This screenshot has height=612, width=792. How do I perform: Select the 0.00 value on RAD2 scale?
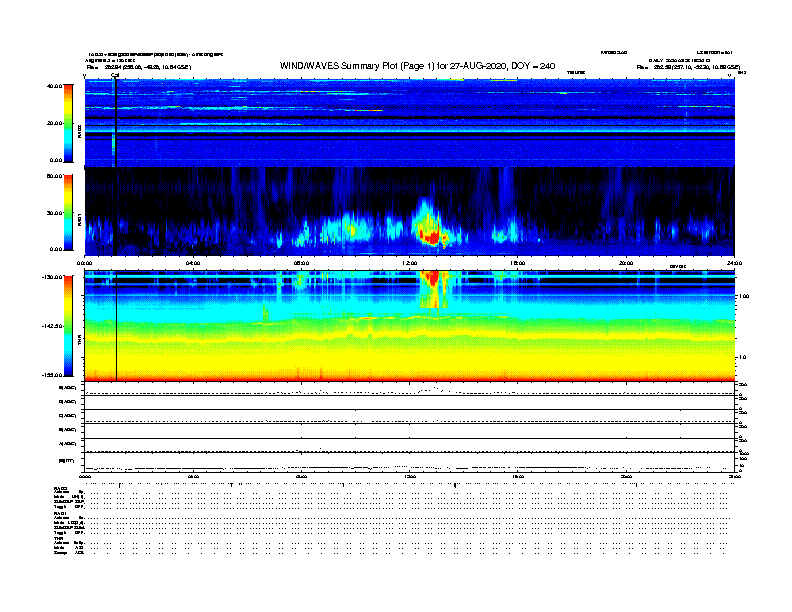55,160
